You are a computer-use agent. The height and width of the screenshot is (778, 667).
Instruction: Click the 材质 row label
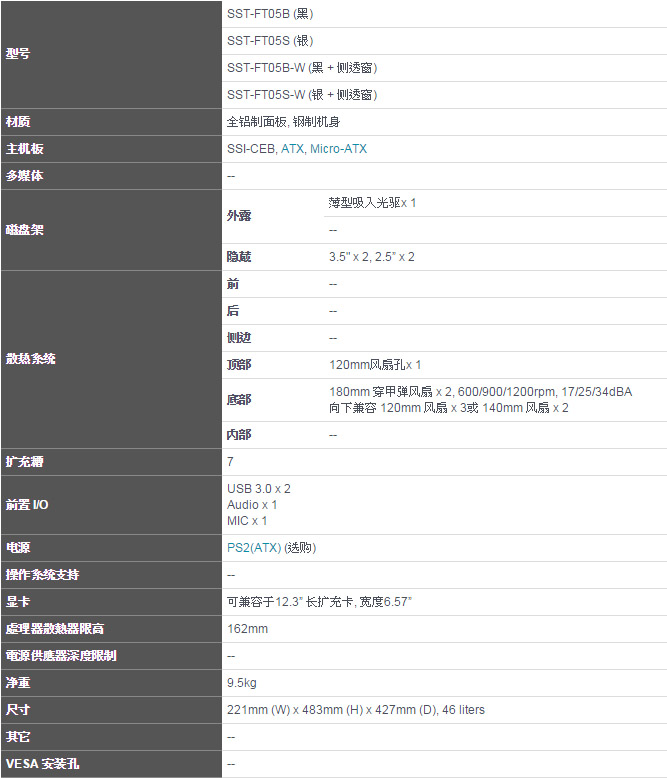point(18,122)
